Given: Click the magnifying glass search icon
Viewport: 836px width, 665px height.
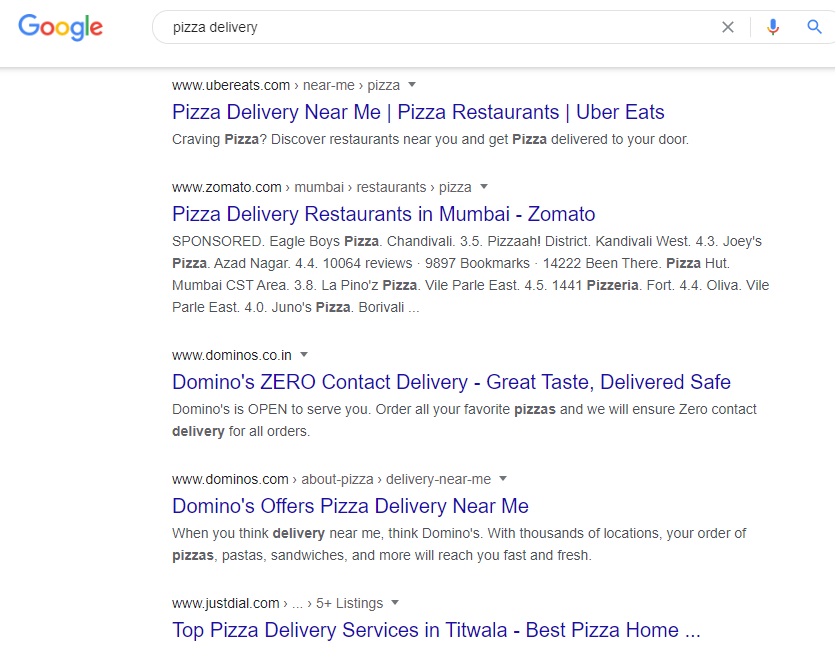Looking at the screenshot, I should tap(814, 27).
